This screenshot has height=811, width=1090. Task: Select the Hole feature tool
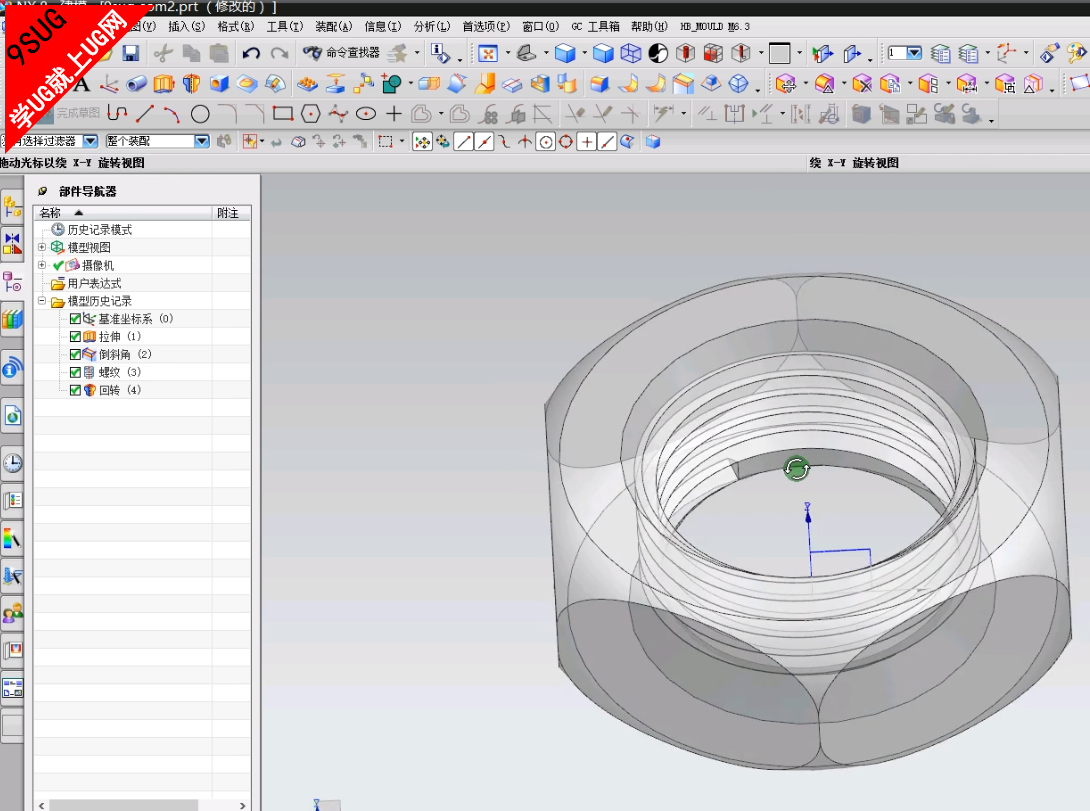click(219, 84)
